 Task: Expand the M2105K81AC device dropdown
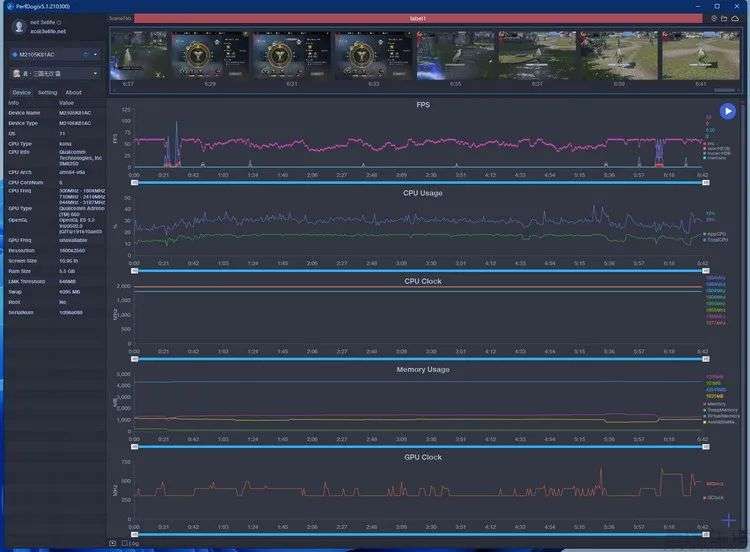pos(95,54)
